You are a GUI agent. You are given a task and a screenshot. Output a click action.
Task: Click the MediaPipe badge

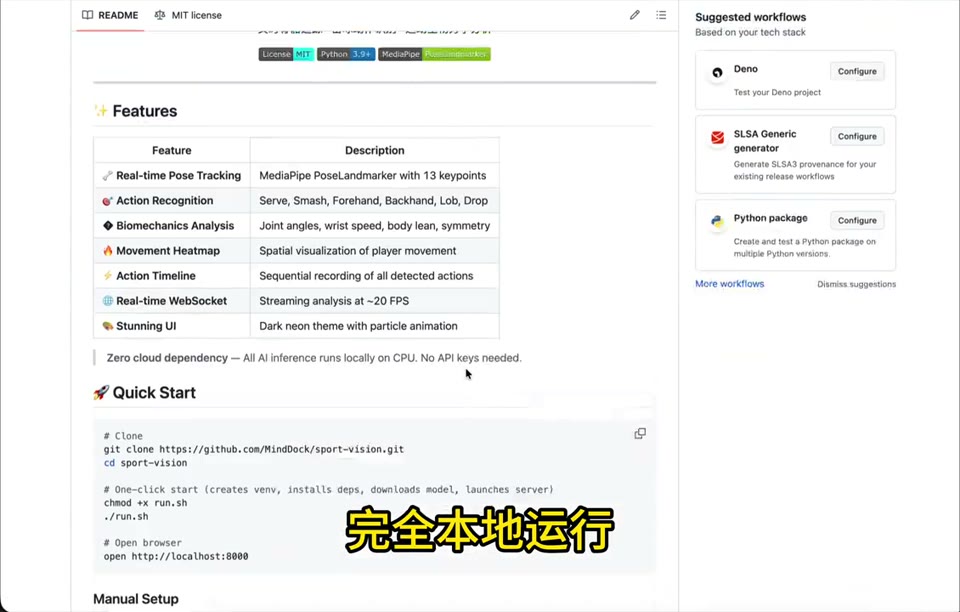tap(434, 54)
